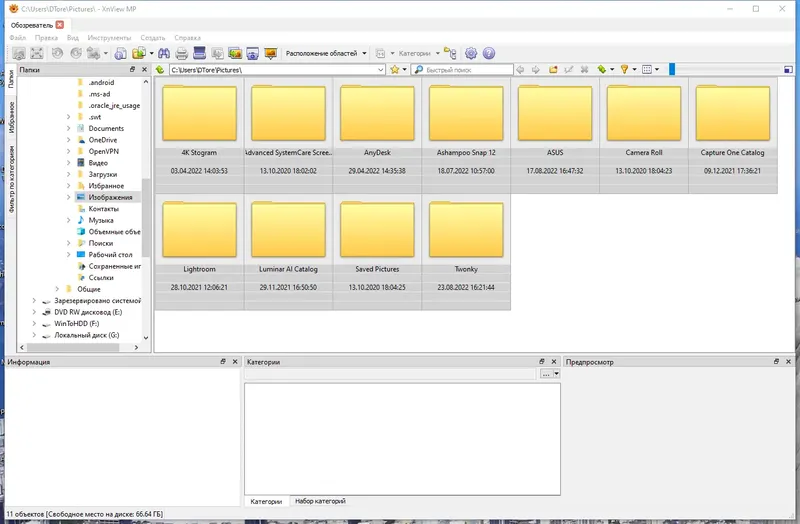
Task: Close the Предпросмотр panel
Action: tap(788, 361)
